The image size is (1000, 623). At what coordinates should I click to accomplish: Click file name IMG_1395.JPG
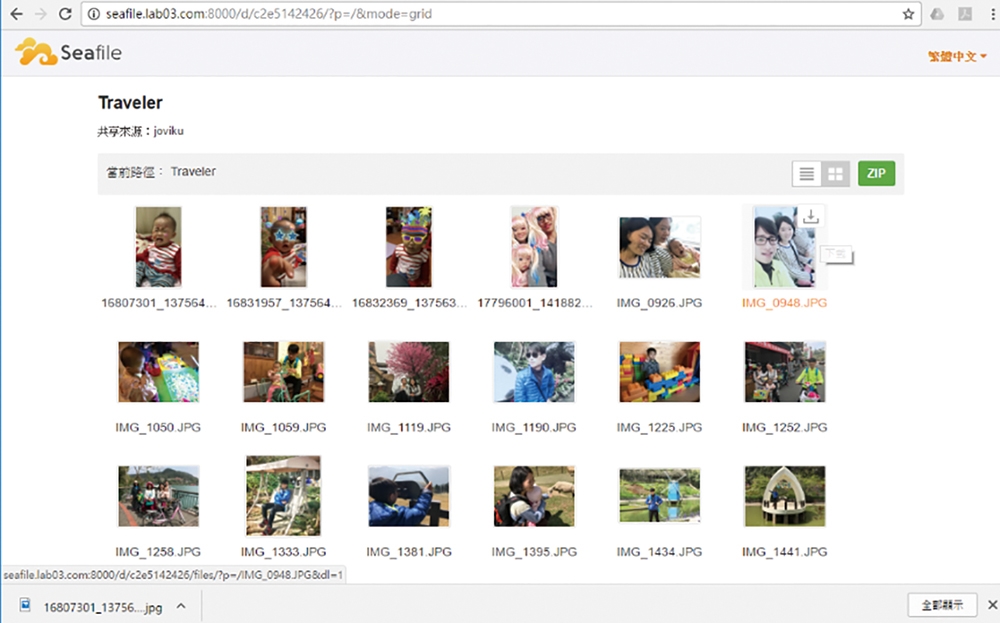tap(534, 552)
